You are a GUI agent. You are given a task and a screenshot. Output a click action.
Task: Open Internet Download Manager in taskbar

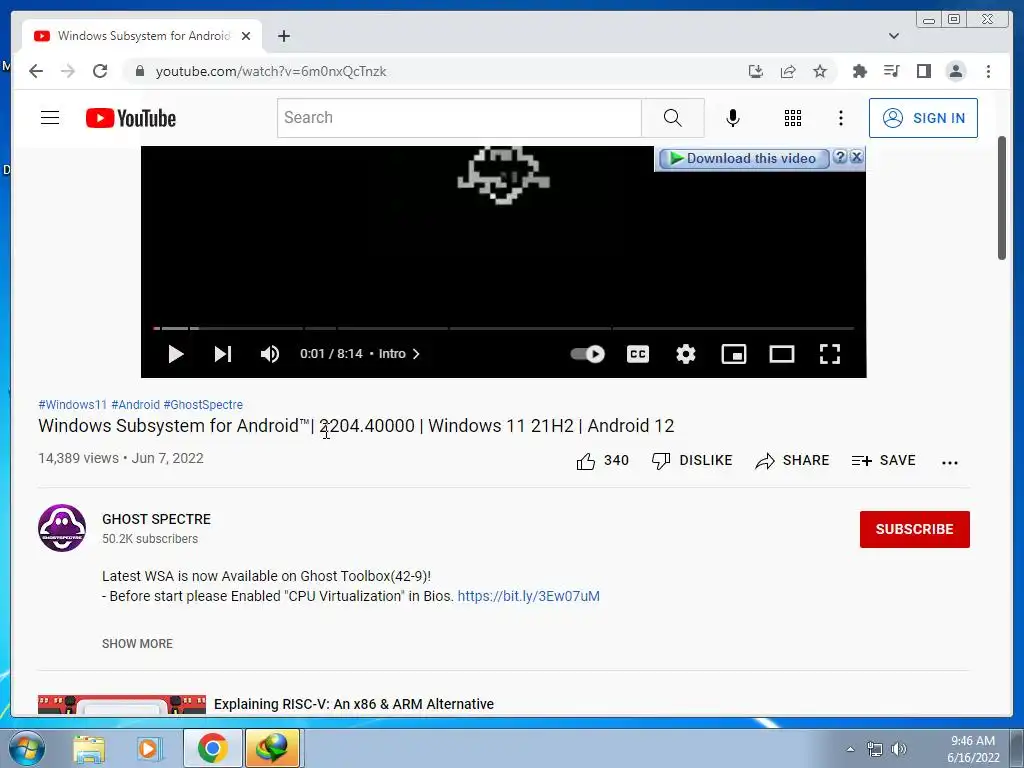tap(272, 748)
